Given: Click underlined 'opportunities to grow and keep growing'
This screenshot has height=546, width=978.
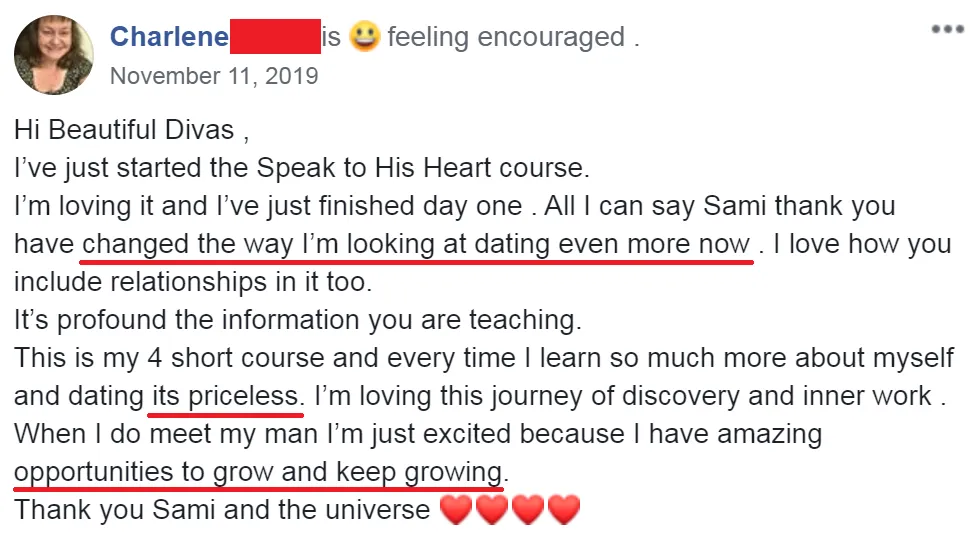Looking at the screenshot, I should (x=258, y=472).
